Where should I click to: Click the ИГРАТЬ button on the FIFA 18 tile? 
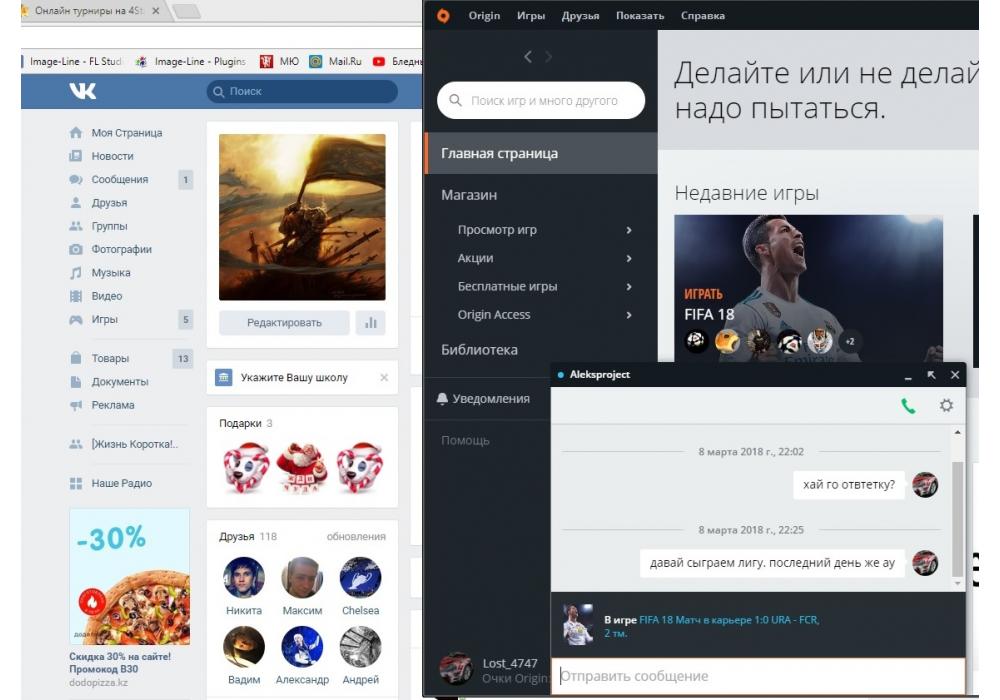tap(703, 294)
